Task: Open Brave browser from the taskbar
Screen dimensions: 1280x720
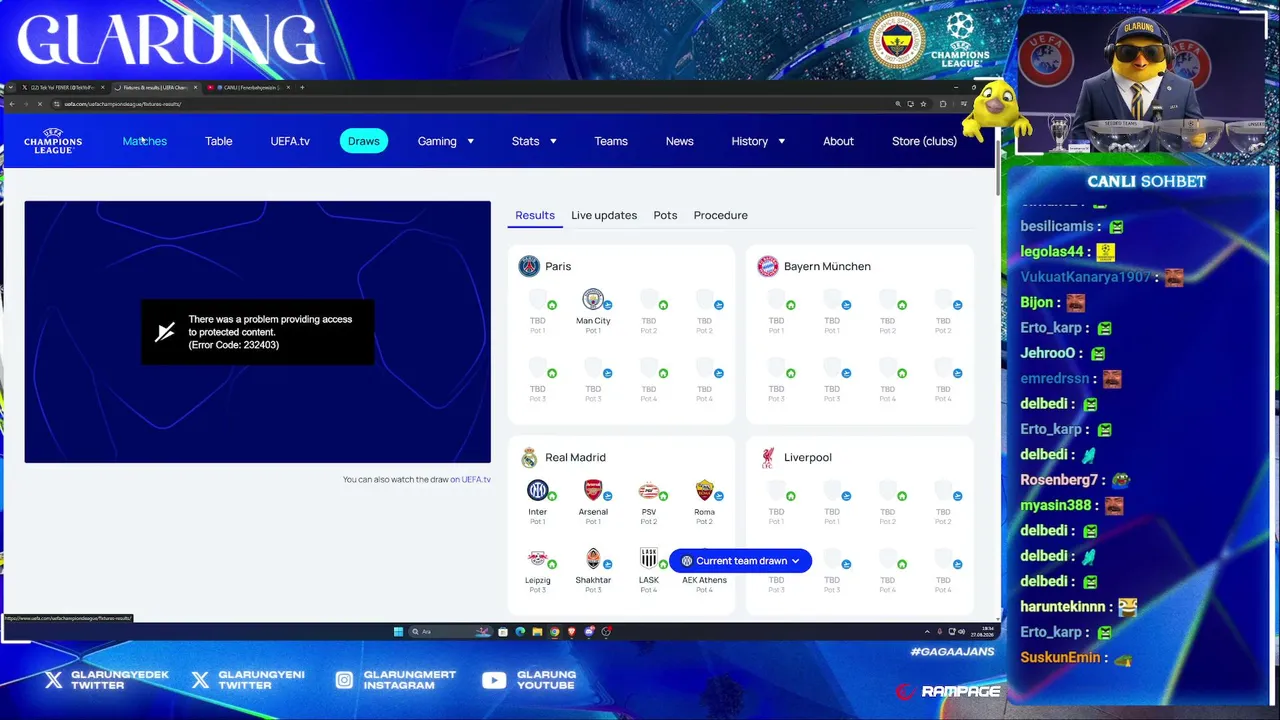Action: coord(572,632)
